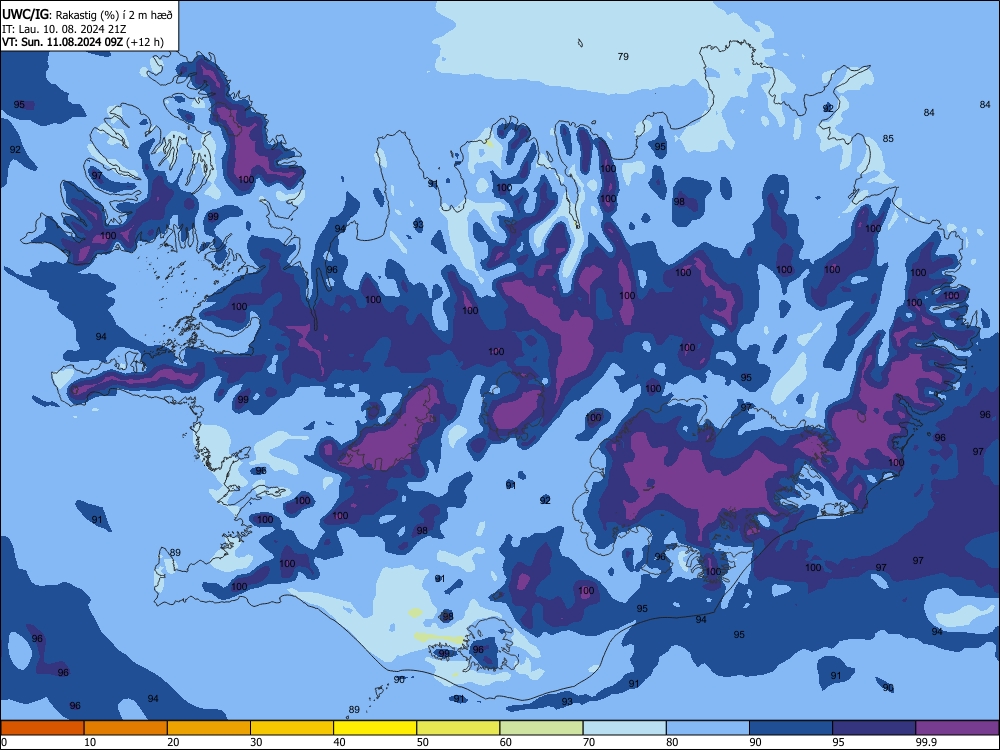This screenshot has height=750, width=1000.
Task: Pick the pale yellow-green 50–60 legend swatch
Action: [x=458, y=728]
